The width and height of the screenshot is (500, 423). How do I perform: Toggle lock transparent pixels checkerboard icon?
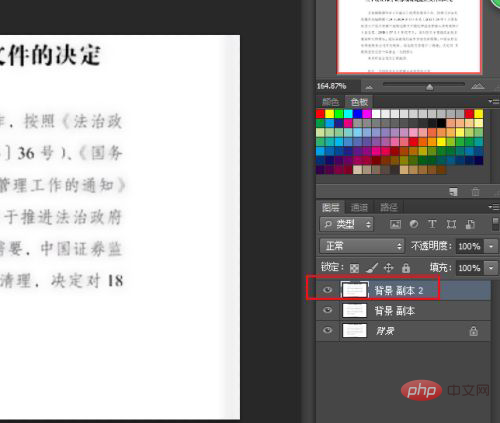pos(354,268)
